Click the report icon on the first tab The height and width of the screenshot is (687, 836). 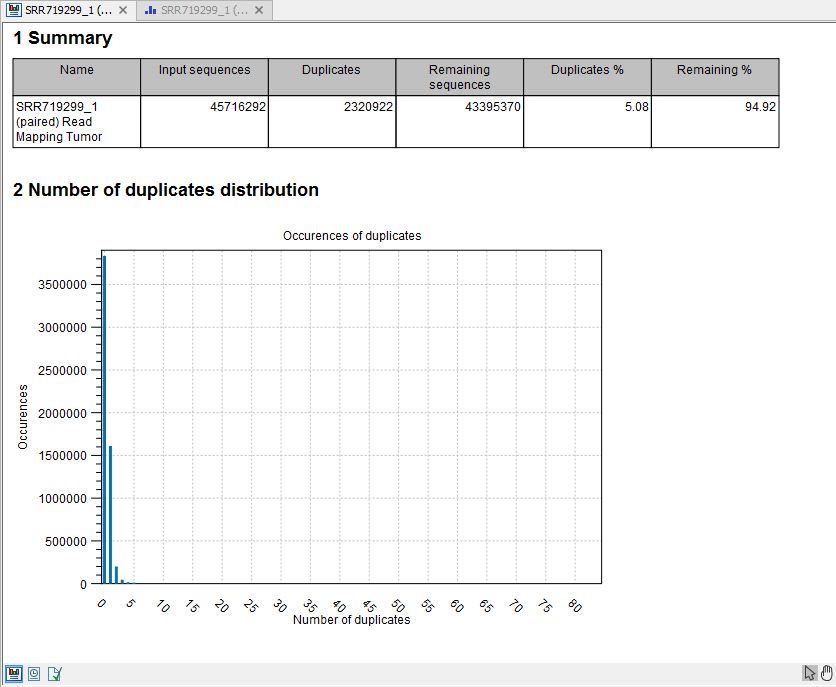click(14, 10)
